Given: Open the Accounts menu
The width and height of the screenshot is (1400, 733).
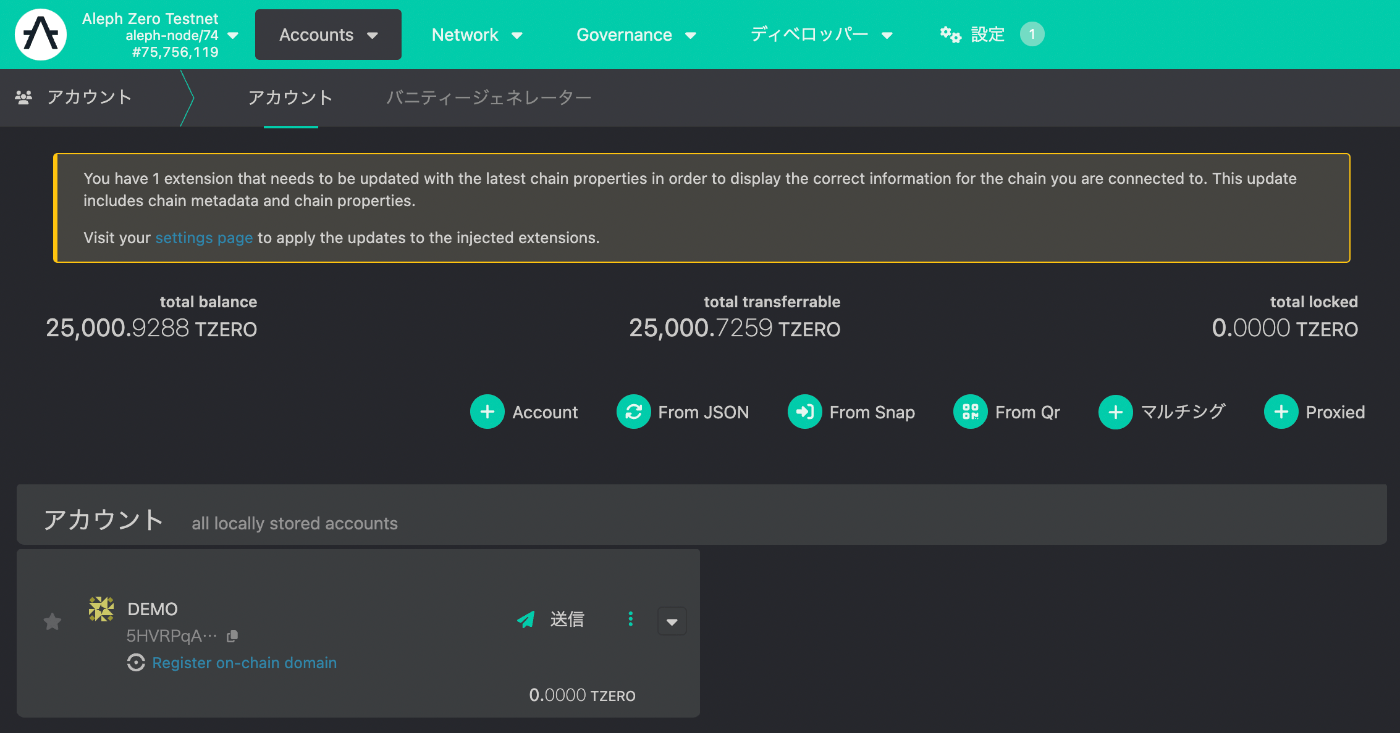Looking at the screenshot, I should click(x=328, y=35).
